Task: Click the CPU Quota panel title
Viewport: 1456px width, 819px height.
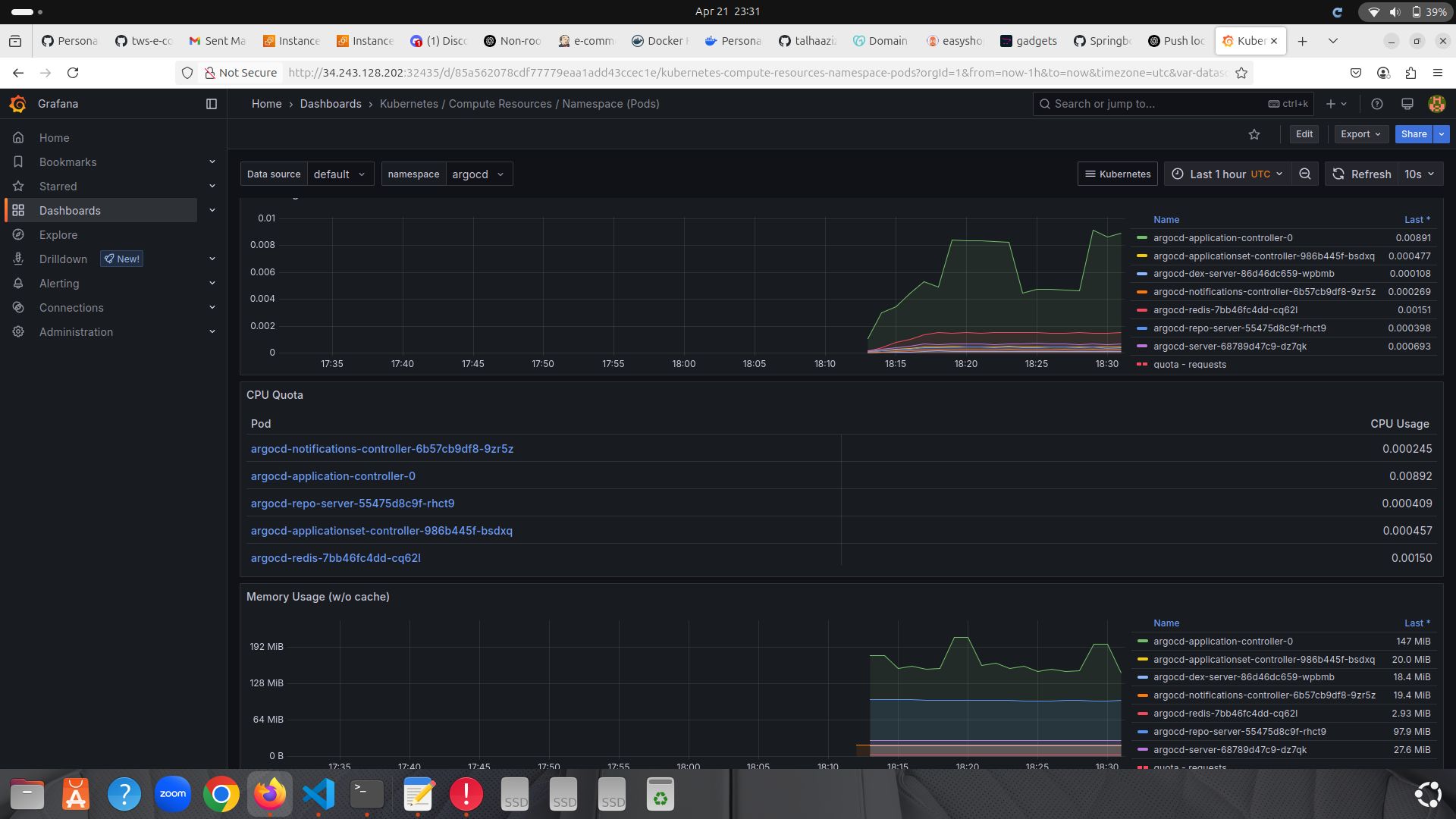Action: click(x=275, y=395)
